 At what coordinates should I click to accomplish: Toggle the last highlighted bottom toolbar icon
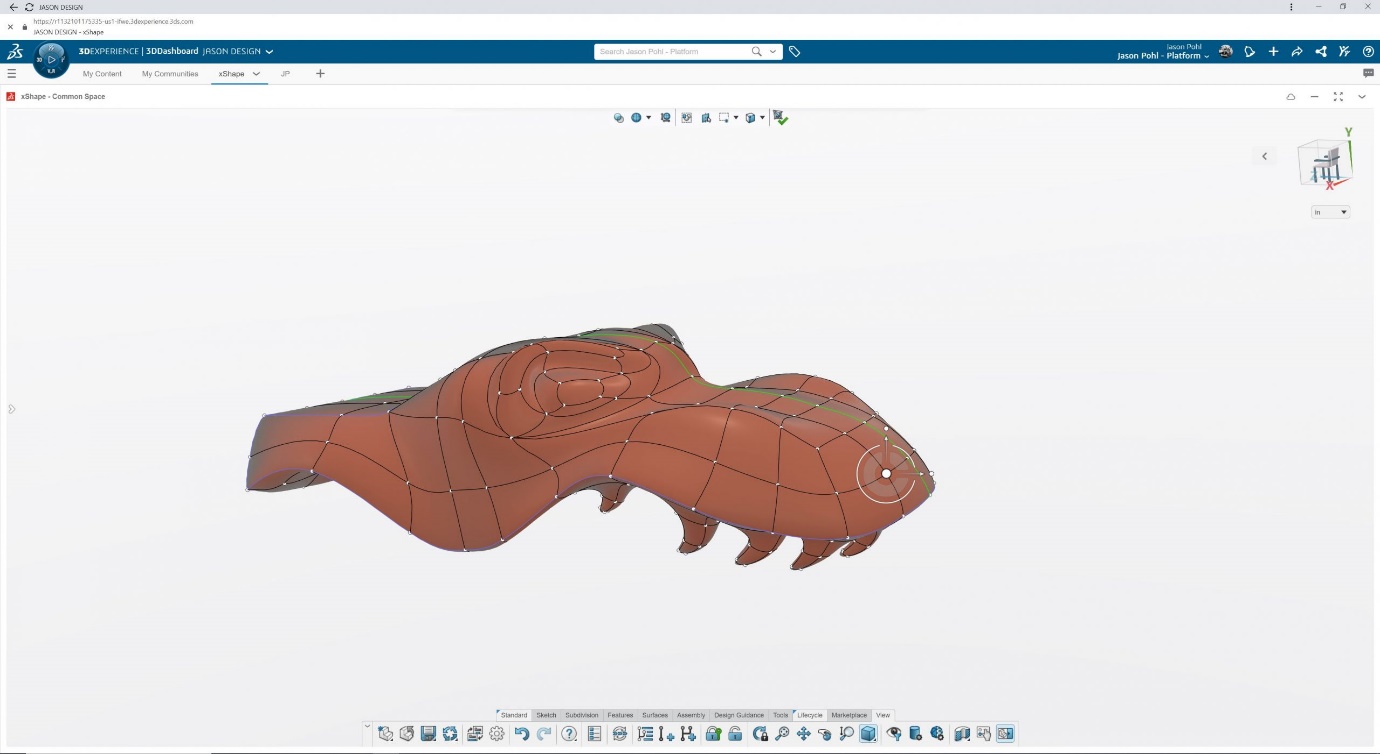point(1005,734)
